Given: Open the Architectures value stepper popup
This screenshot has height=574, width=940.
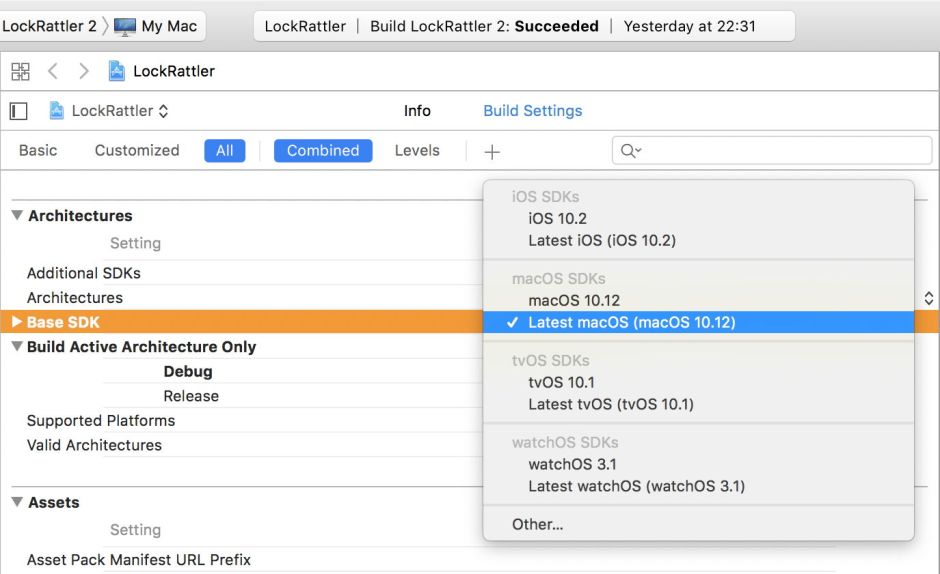Looking at the screenshot, I should coord(929,298).
